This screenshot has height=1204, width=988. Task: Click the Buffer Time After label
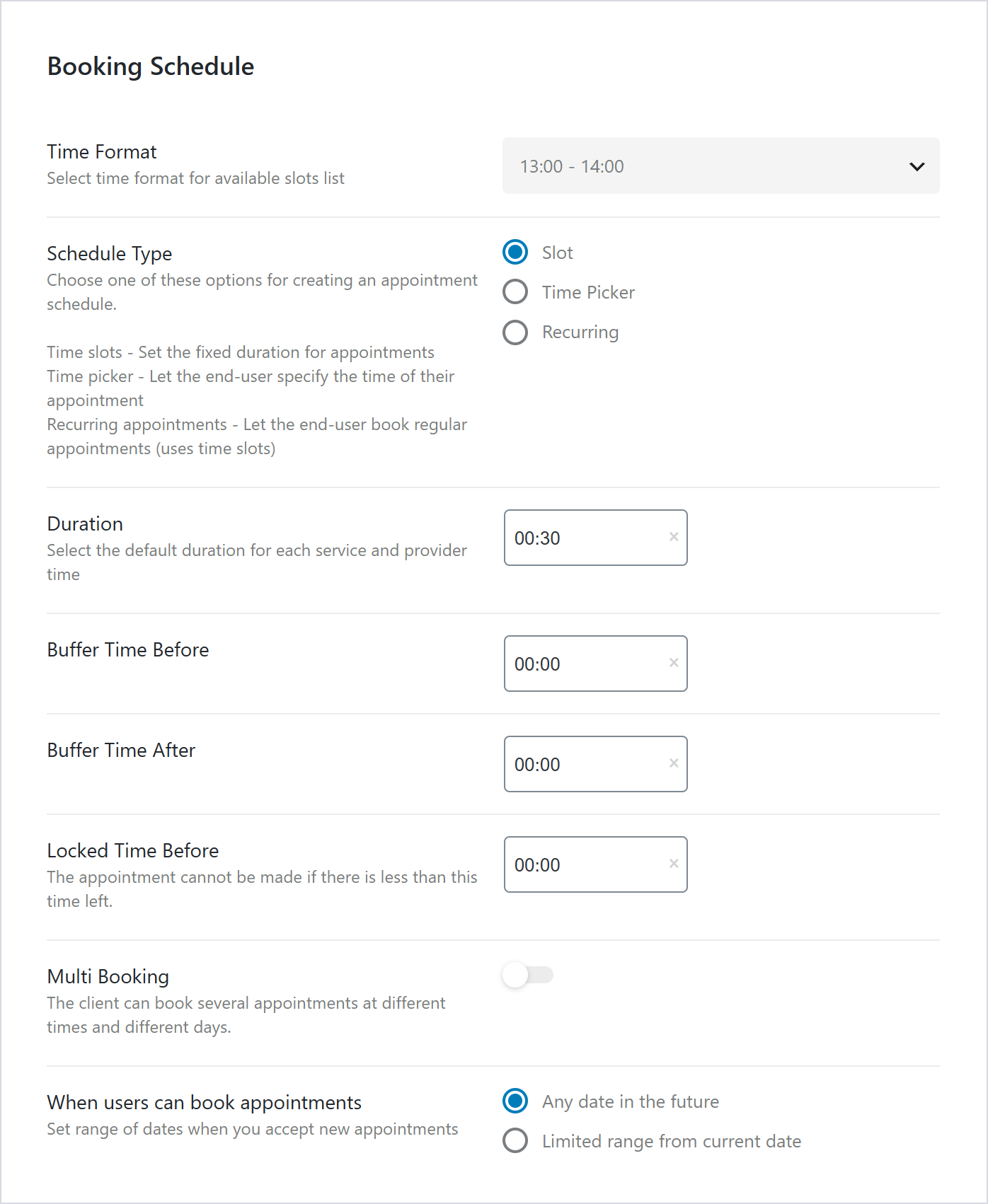(121, 751)
